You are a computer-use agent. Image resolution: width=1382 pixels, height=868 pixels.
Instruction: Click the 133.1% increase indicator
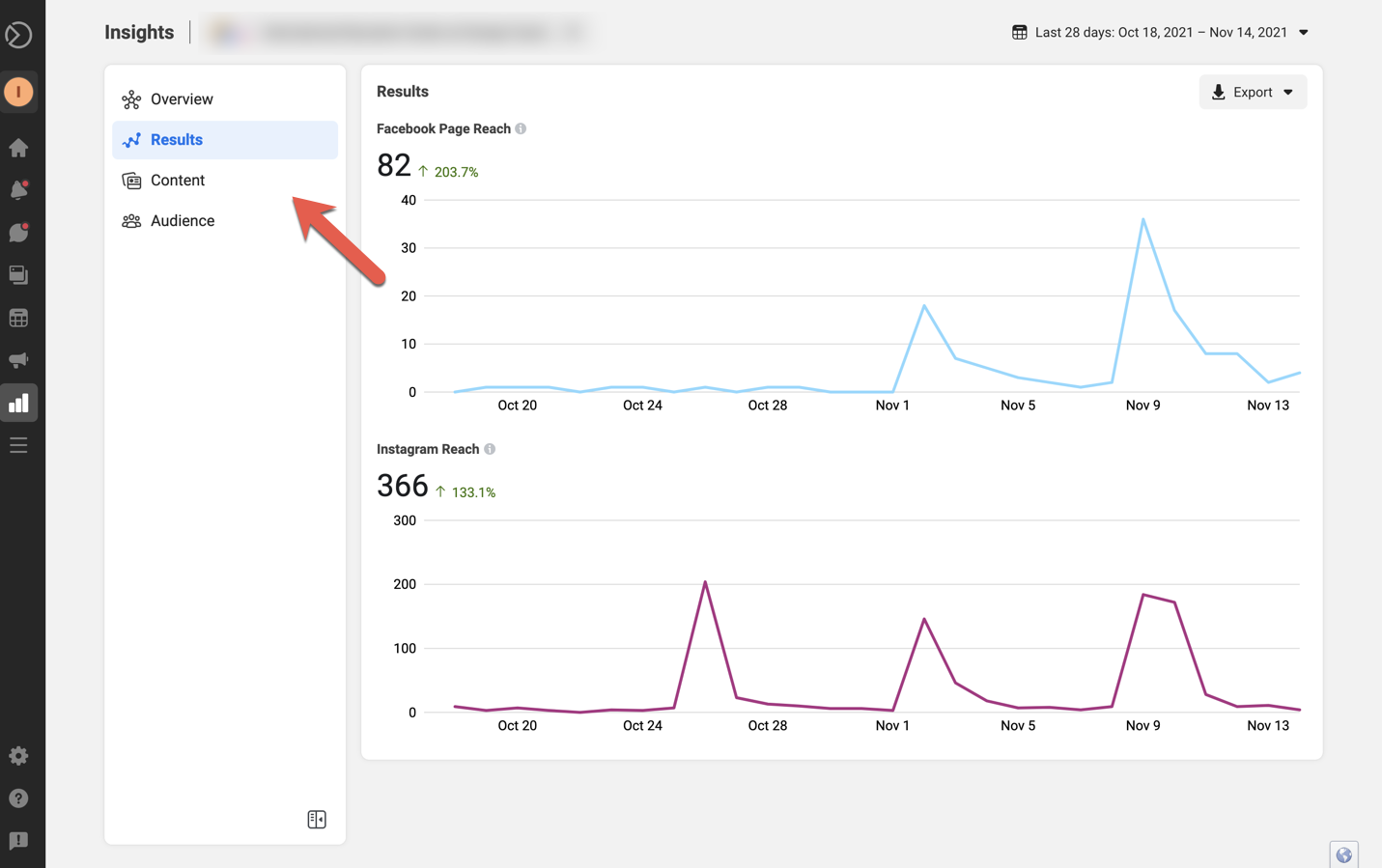click(x=465, y=492)
